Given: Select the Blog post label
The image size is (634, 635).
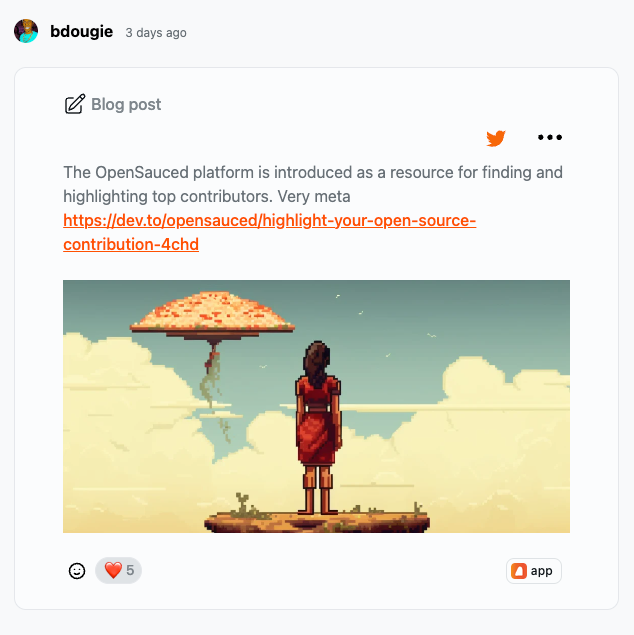Looking at the screenshot, I should click(x=126, y=104).
